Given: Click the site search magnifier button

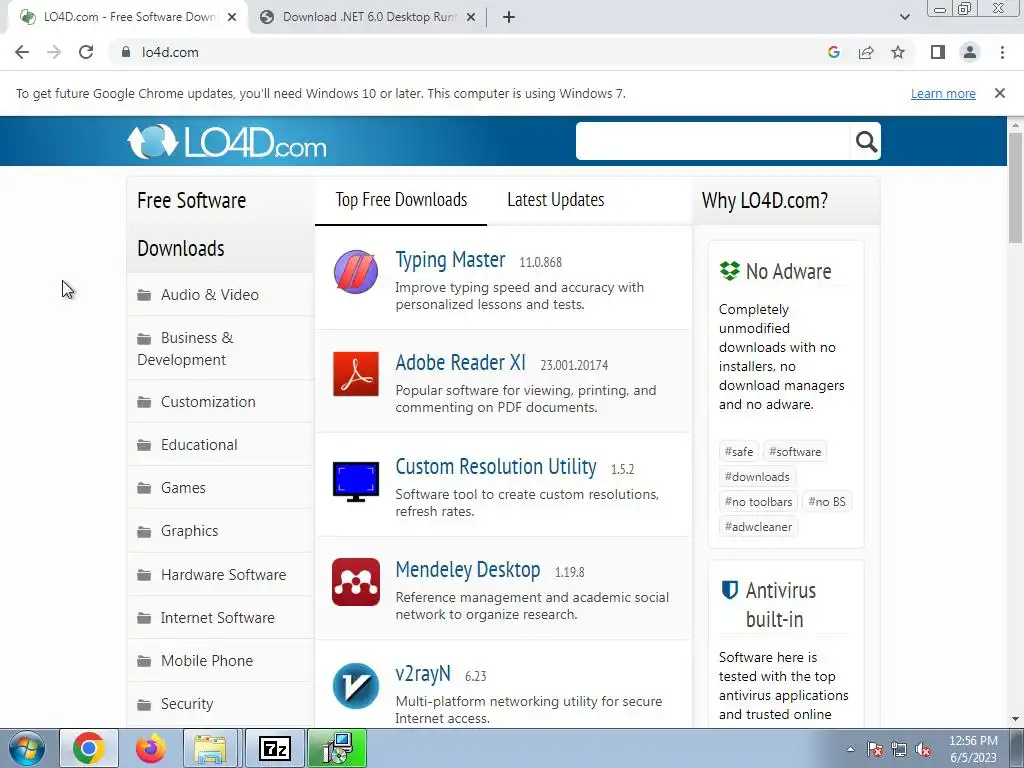Looking at the screenshot, I should (x=866, y=141).
